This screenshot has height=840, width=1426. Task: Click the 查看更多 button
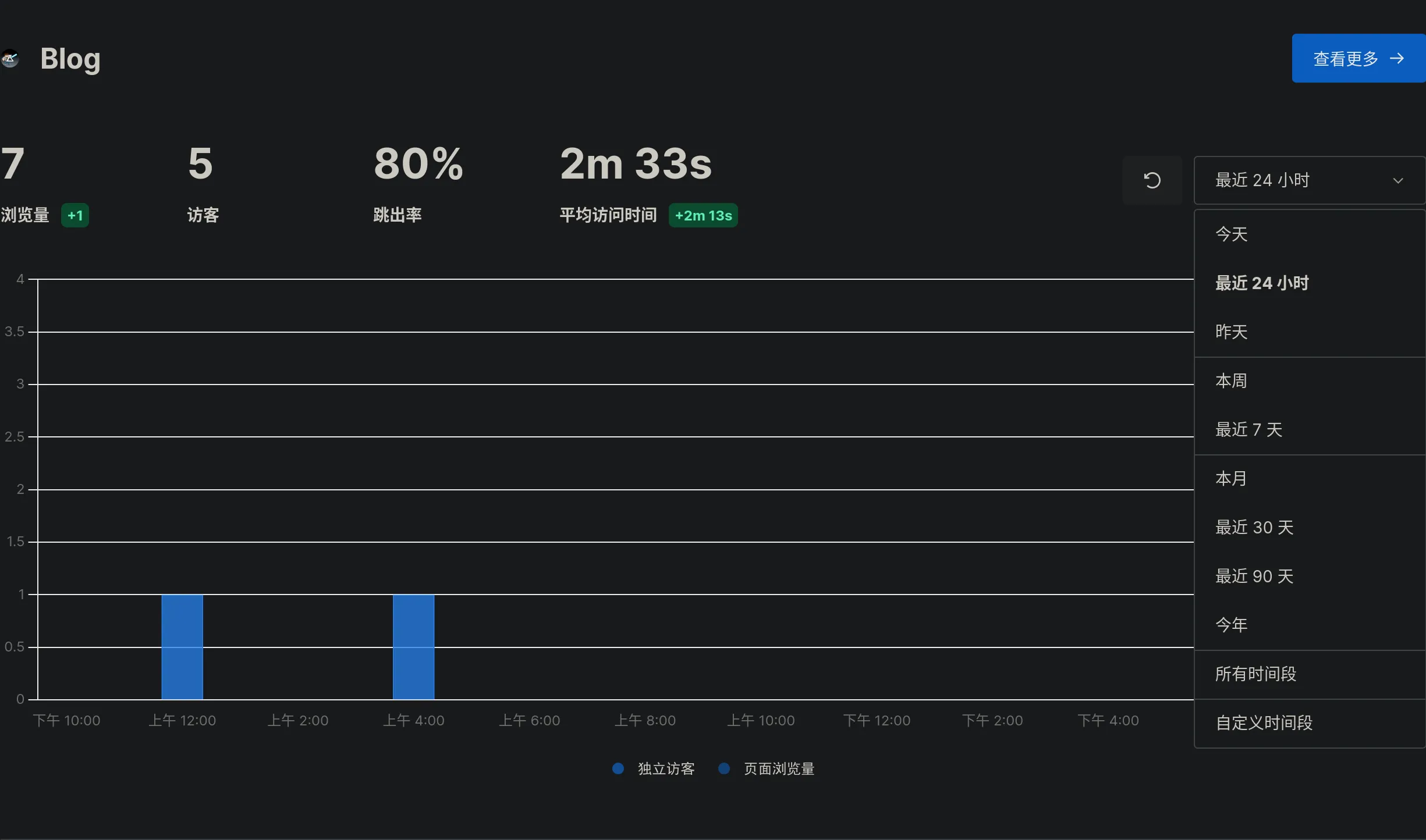click(1345, 58)
